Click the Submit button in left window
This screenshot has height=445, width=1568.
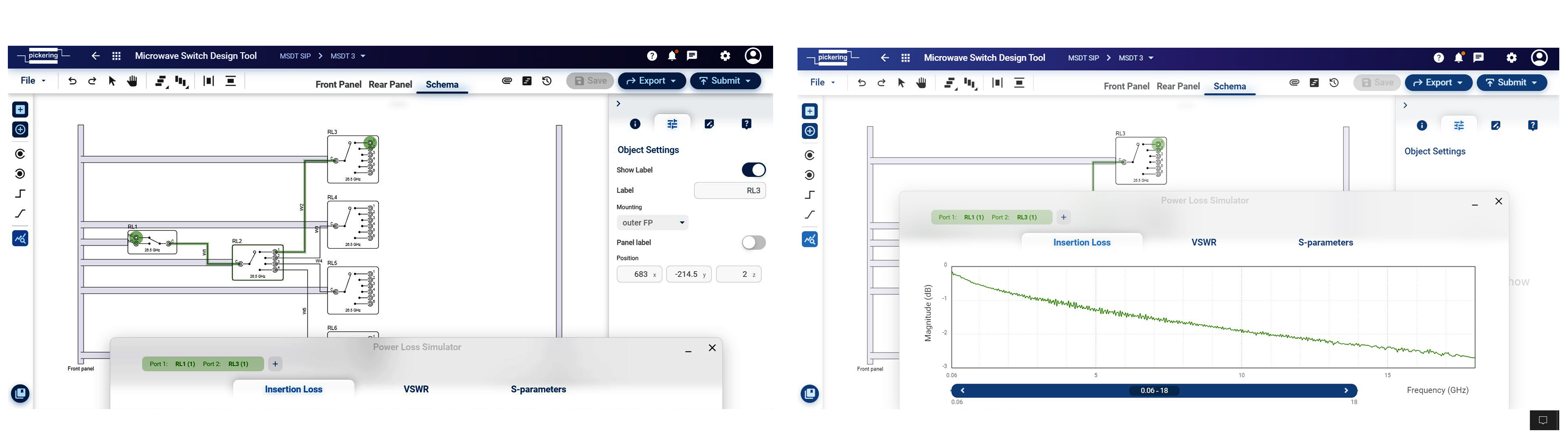(725, 81)
